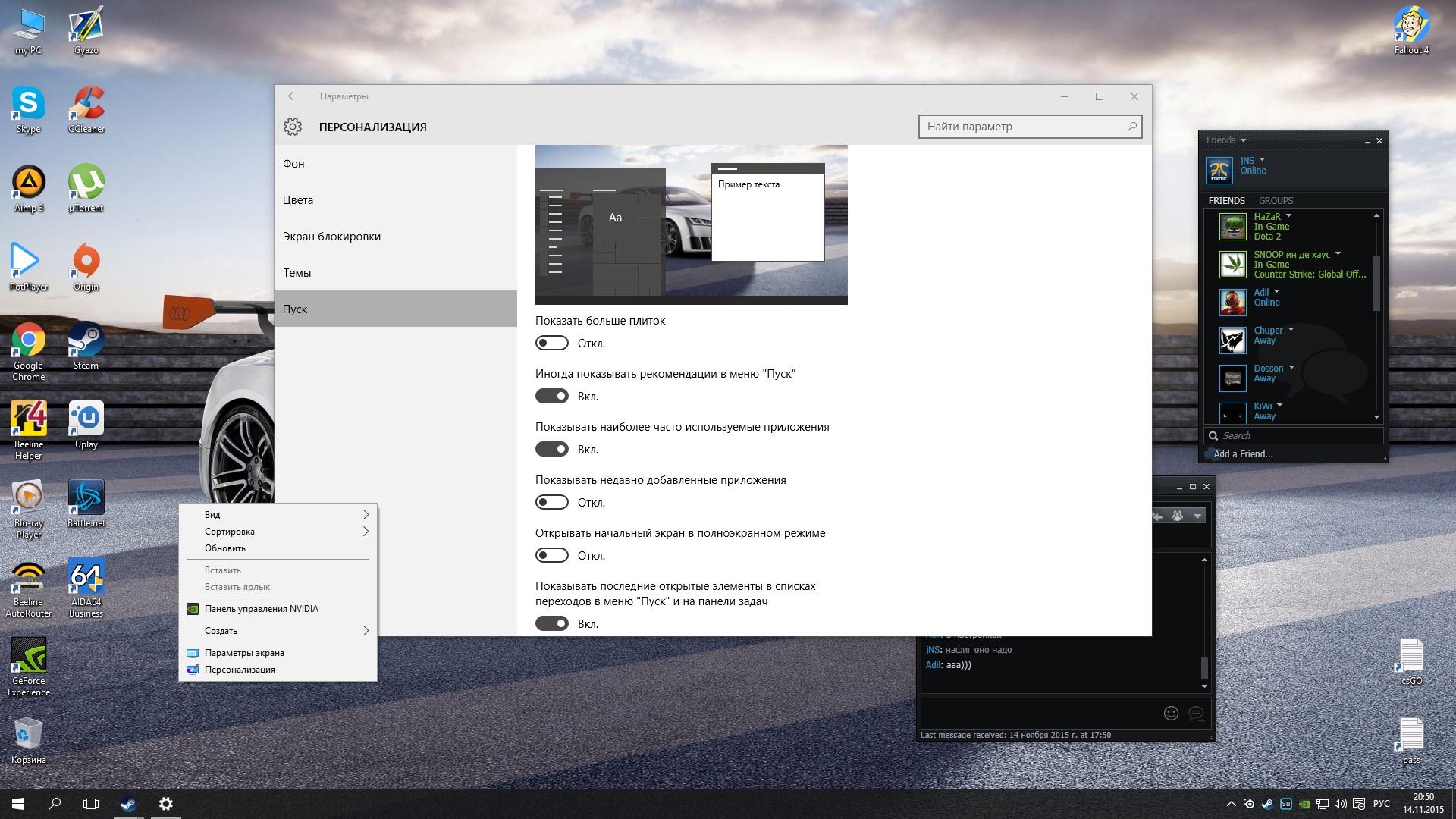Open Google Chrome from the desktop
This screenshot has width=1456, height=819.
[x=29, y=342]
